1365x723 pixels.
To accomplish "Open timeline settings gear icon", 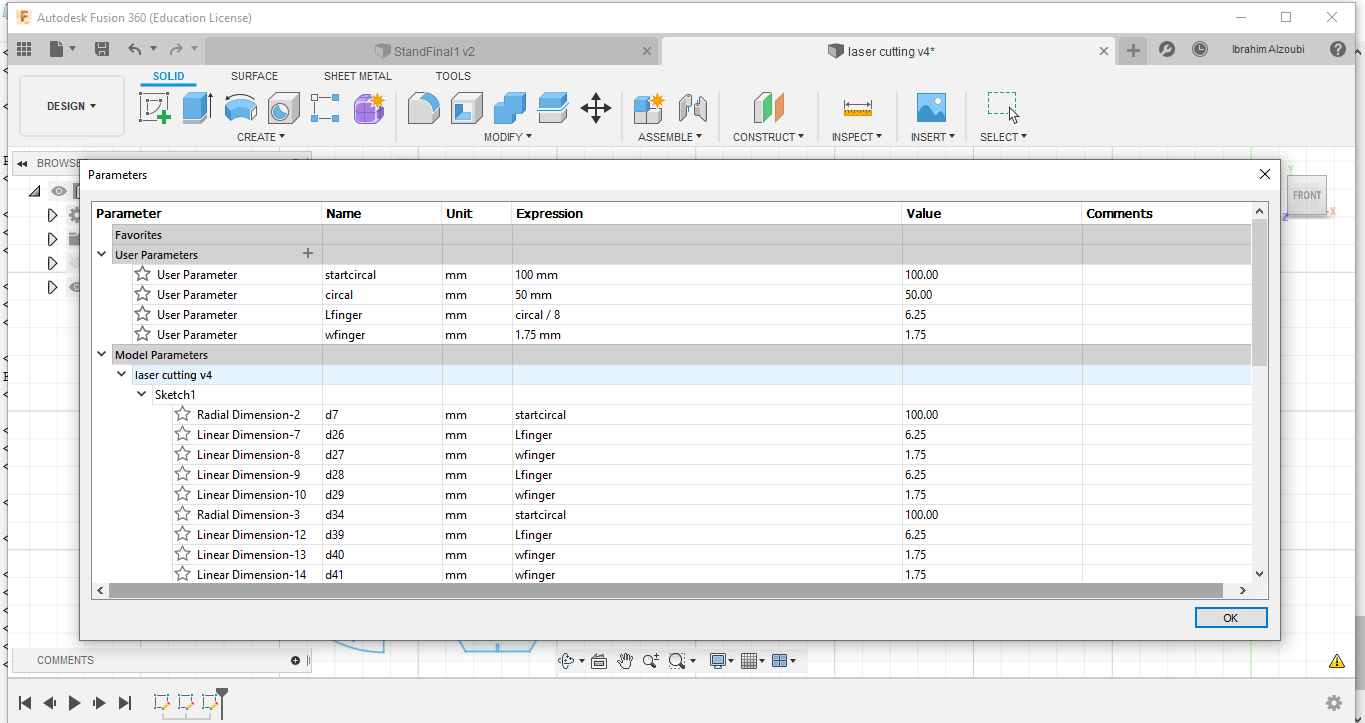I will click(x=1334, y=703).
